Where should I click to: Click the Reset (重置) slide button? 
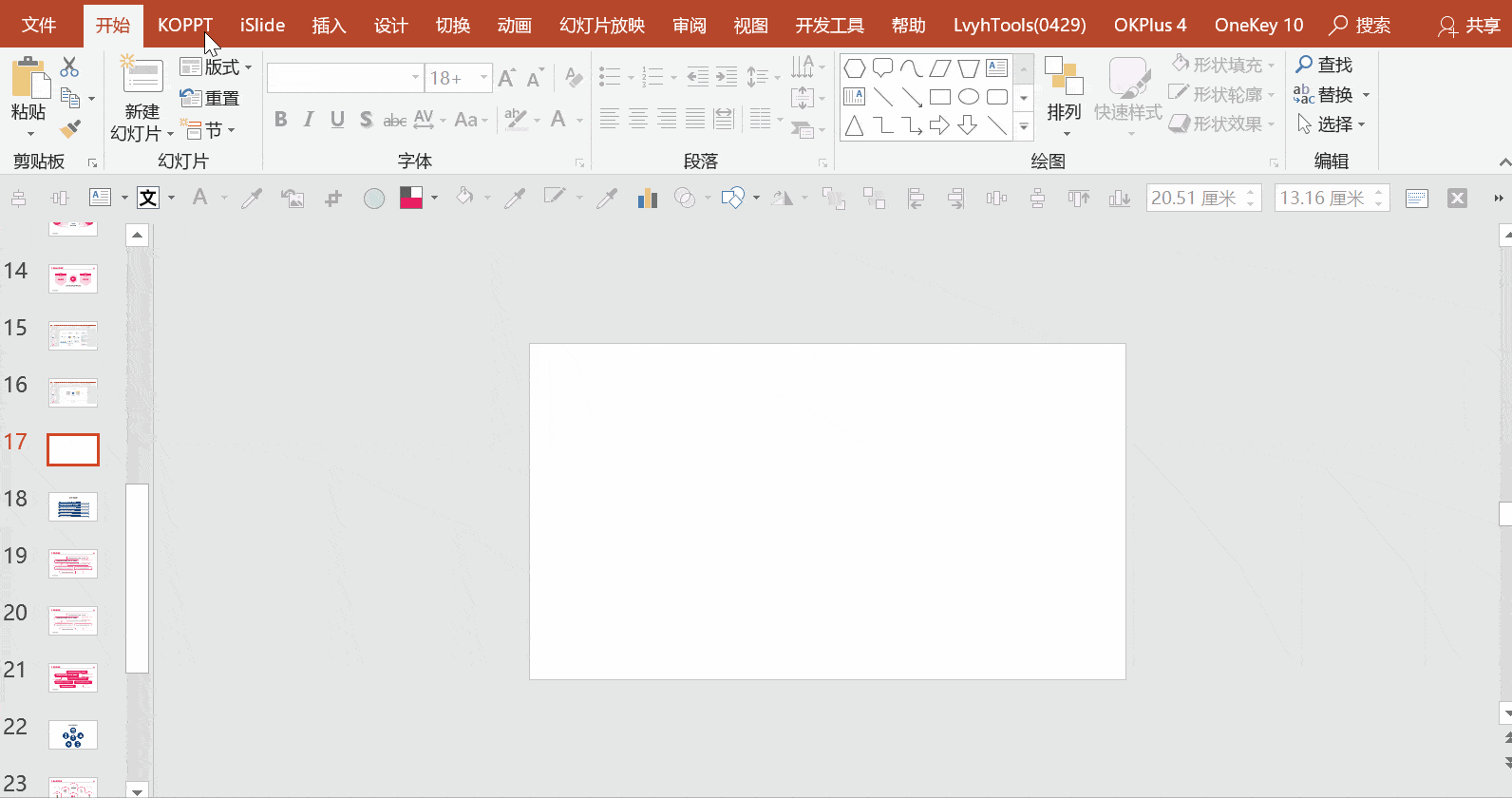[211, 98]
